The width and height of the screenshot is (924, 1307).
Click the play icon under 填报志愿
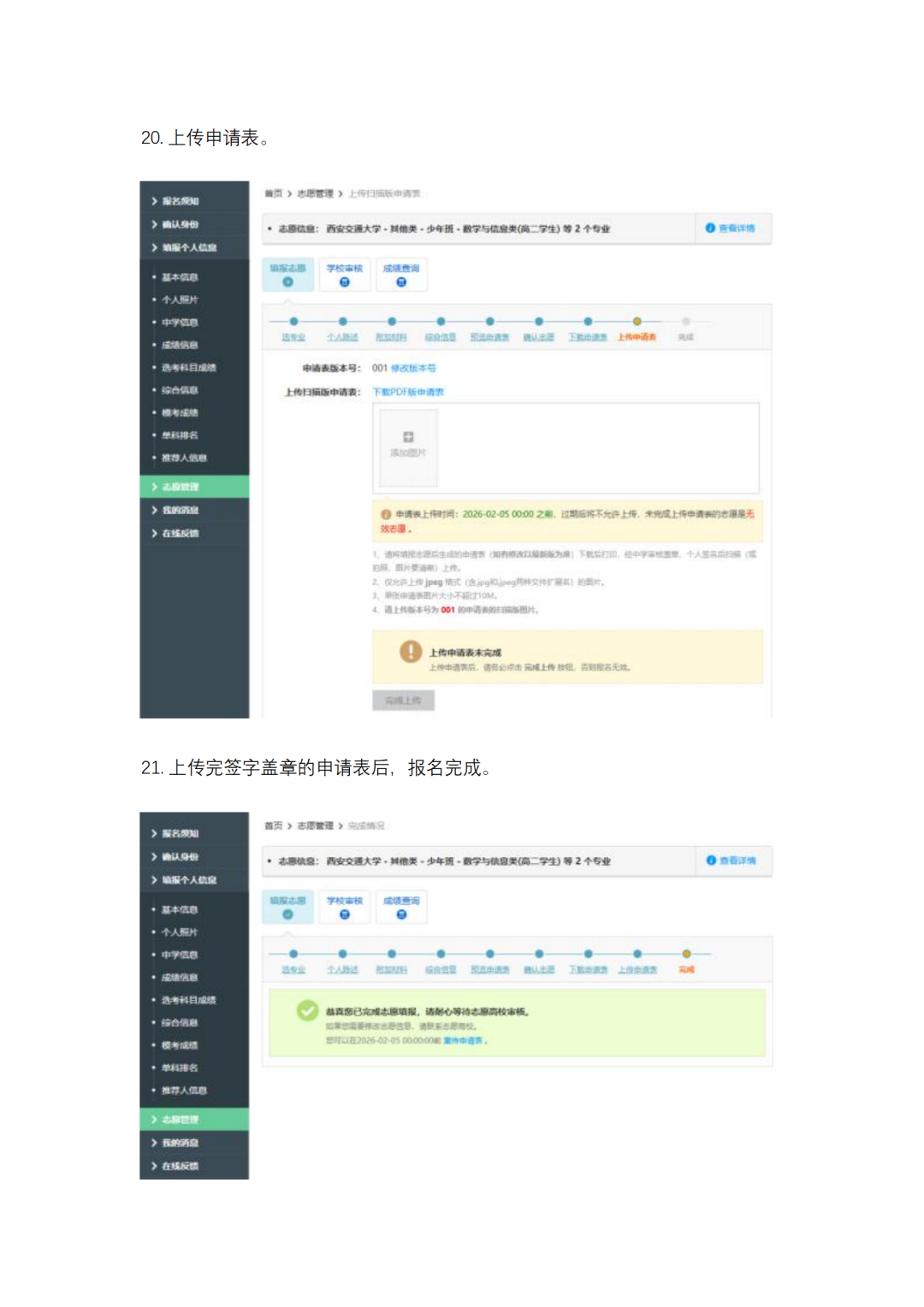click(x=287, y=280)
